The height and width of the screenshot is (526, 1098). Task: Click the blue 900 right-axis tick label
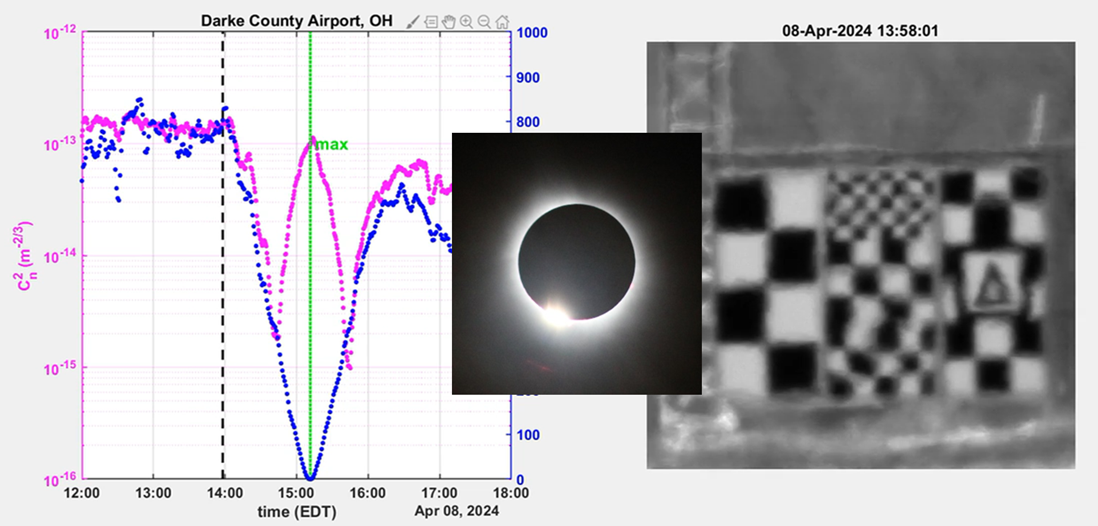[529, 78]
